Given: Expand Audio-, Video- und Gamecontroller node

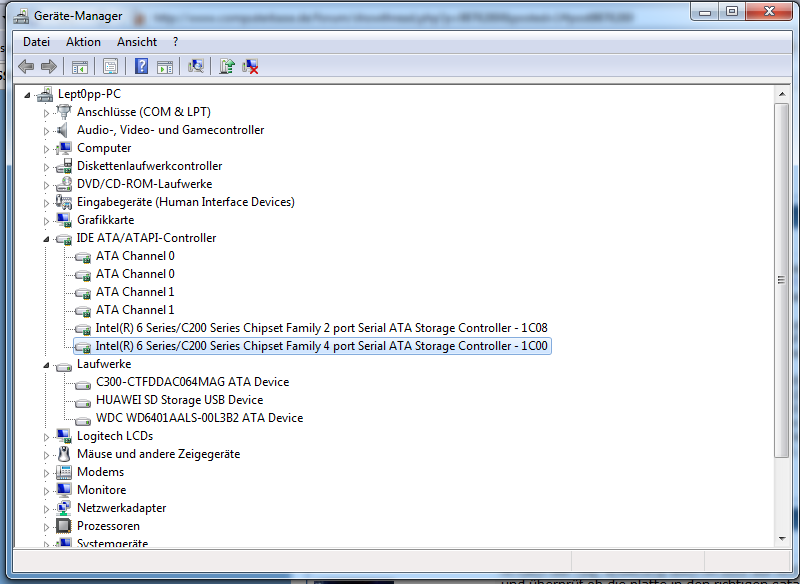Looking at the screenshot, I should coord(46,131).
